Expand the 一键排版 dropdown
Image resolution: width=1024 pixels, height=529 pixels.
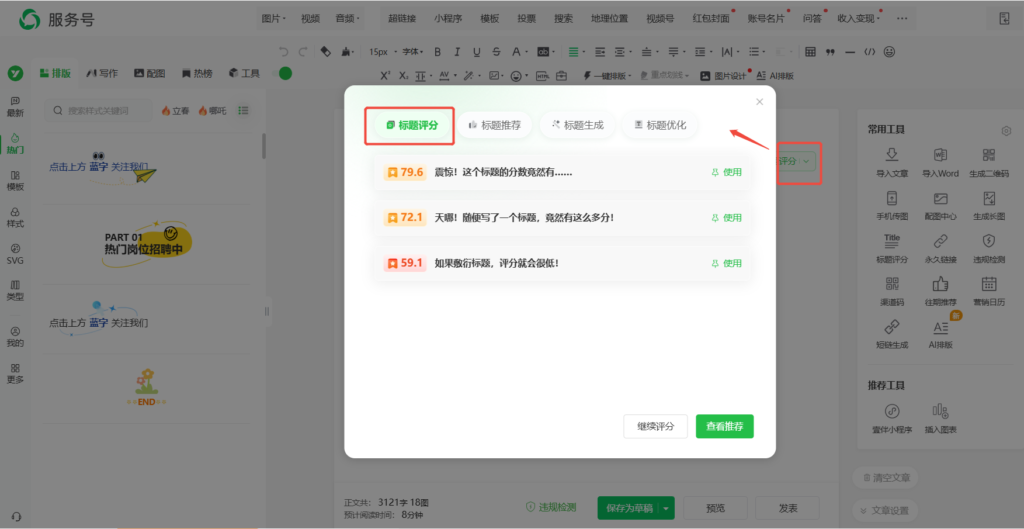(x=607, y=76)
